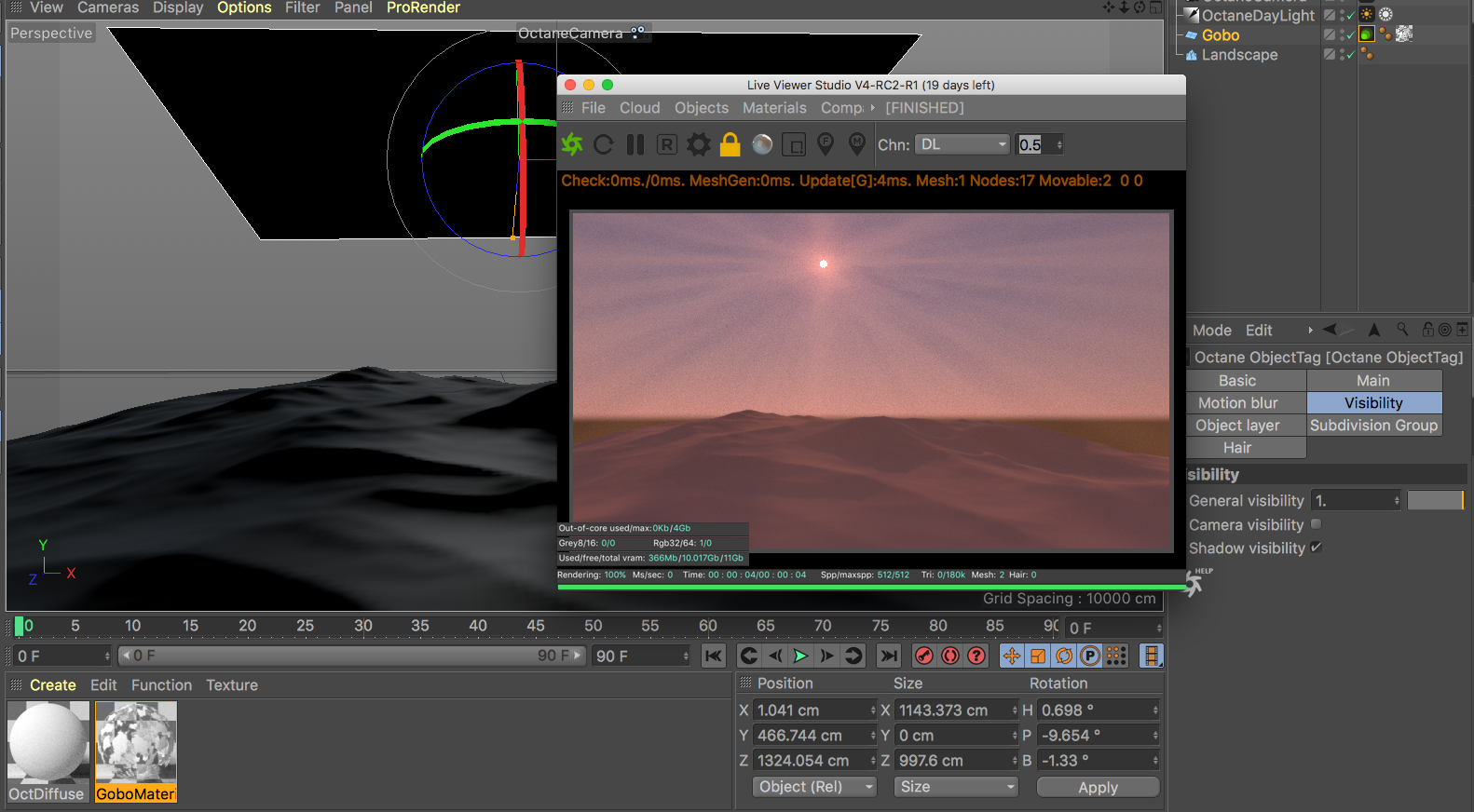Toggle the red autokeying icon
The width and height of the screenshot is (1474, 812).
coord(950,656)
